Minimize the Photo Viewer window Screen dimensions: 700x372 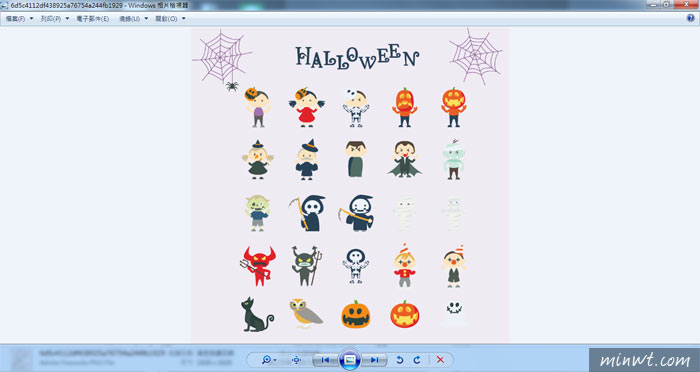coord(654,4)
